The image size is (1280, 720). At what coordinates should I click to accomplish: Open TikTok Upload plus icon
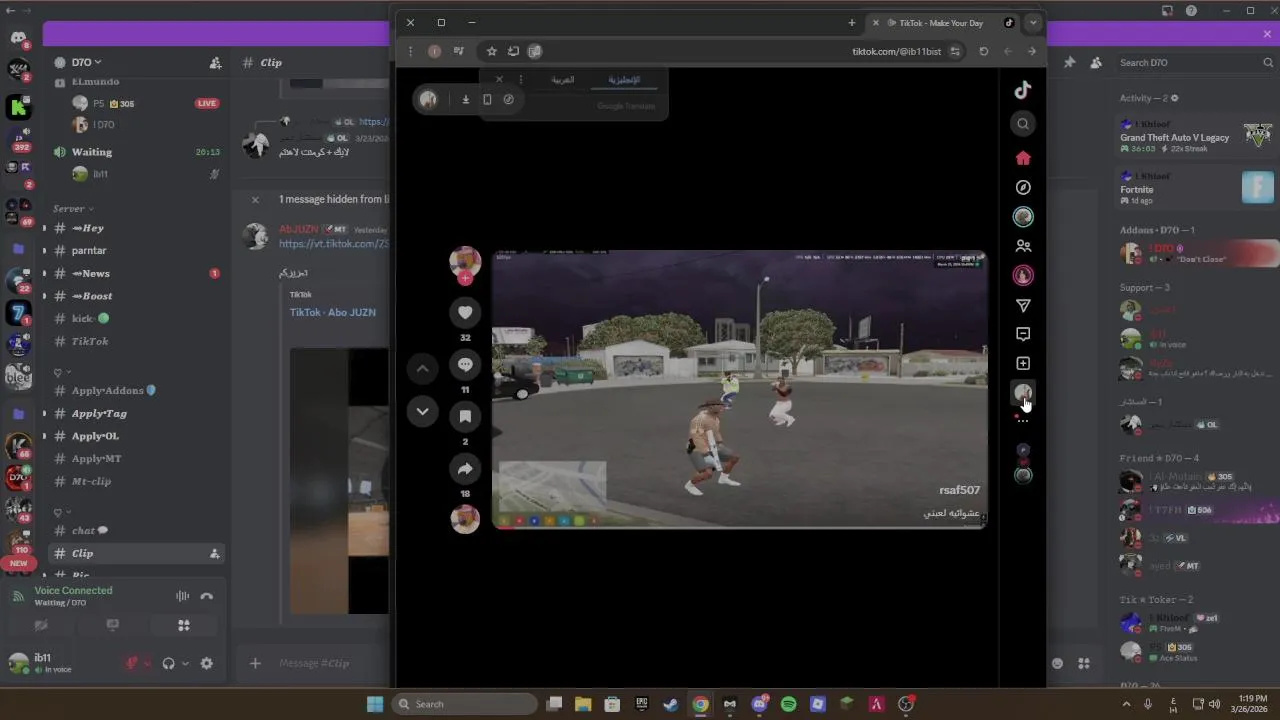pyautogui.click(x=1023, y=364)
